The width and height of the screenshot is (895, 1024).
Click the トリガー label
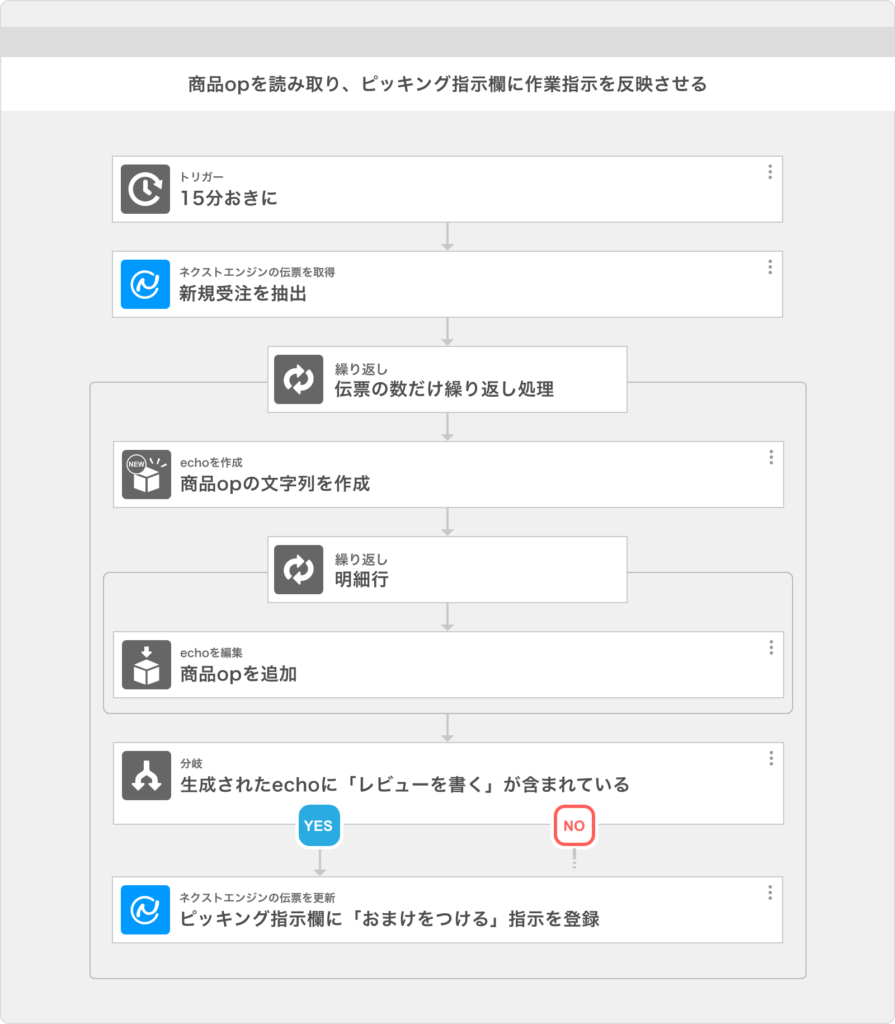click(x=201, y=177)
